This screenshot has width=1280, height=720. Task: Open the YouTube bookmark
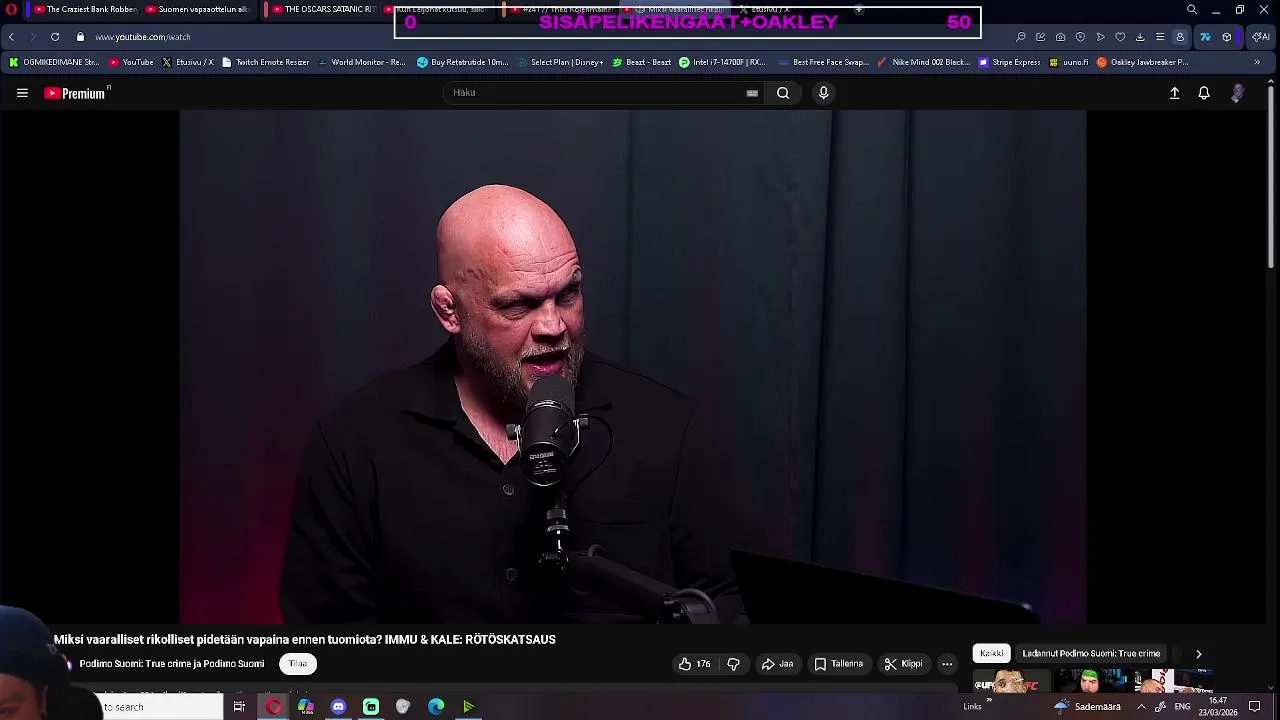click(131, 62)
